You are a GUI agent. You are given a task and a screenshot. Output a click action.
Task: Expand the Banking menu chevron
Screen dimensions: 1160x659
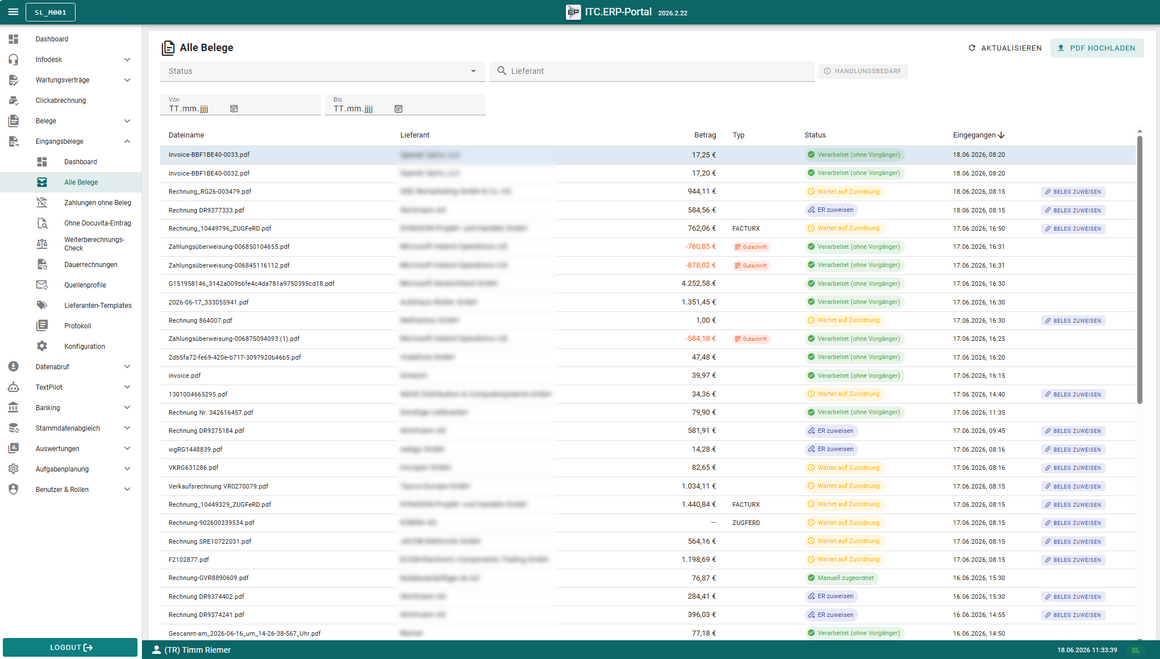(127, 408)
